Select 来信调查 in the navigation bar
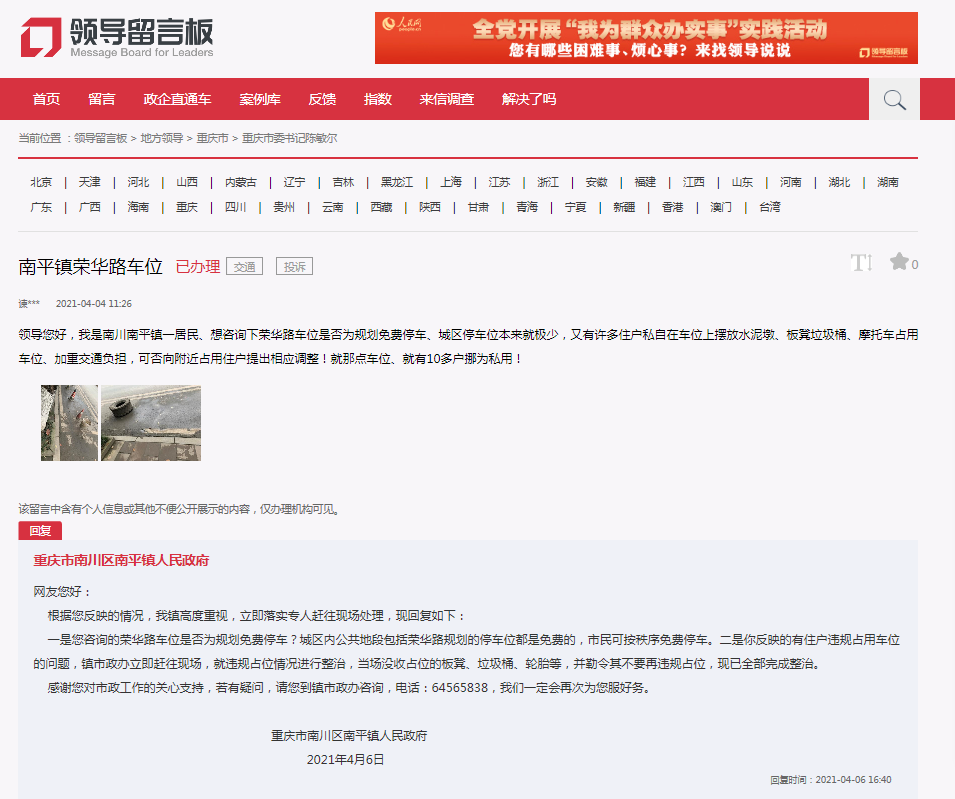Screen dimensions: 955x799 click(447, 99)
